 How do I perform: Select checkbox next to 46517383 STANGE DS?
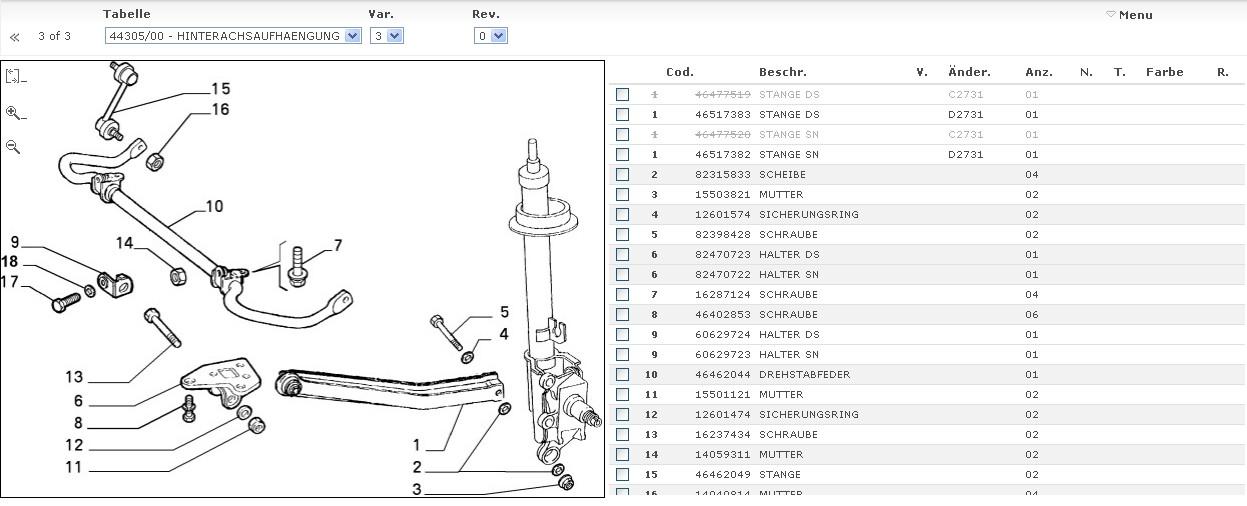tap(623, 115)
